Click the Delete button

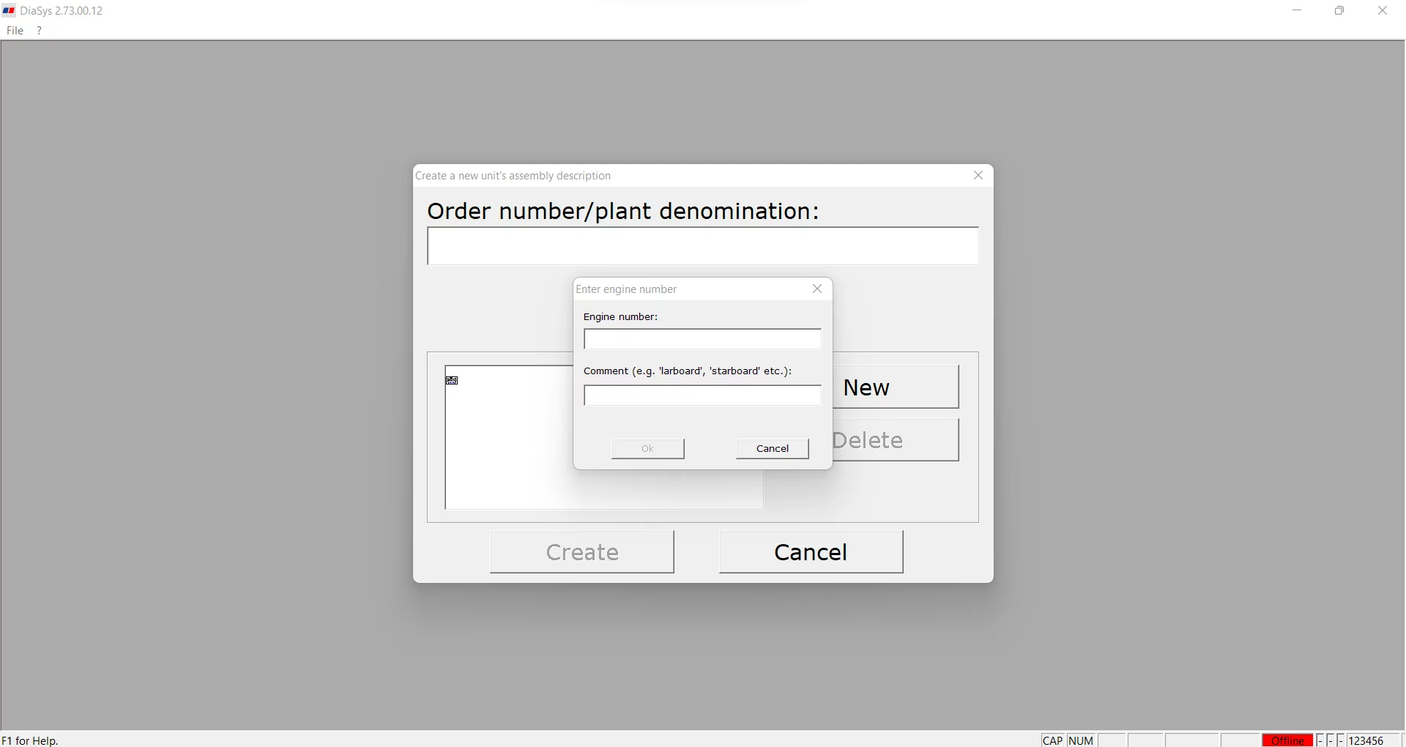coord(896,440)
